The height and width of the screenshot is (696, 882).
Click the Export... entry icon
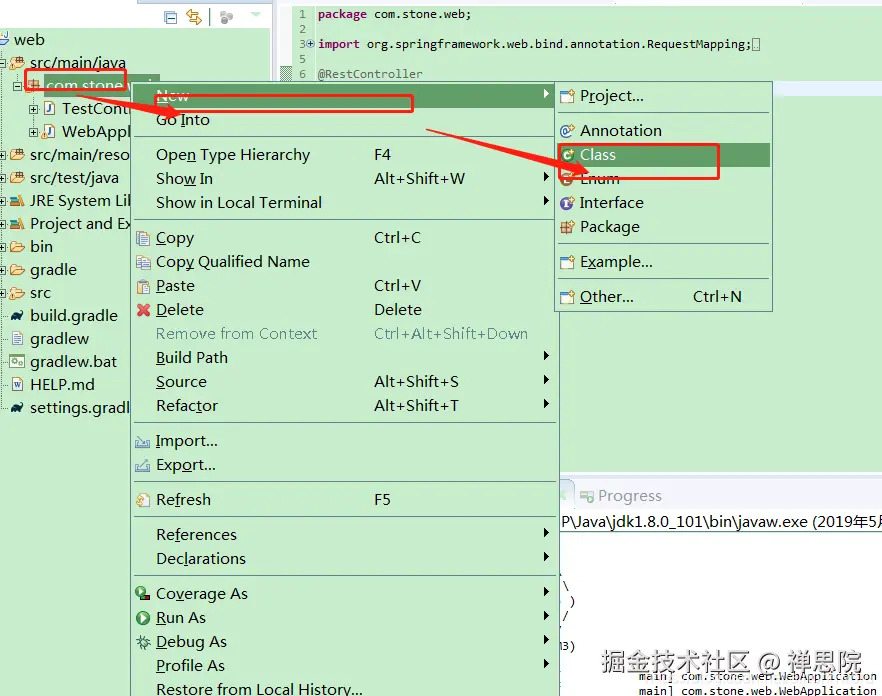(x=142, y=466)
